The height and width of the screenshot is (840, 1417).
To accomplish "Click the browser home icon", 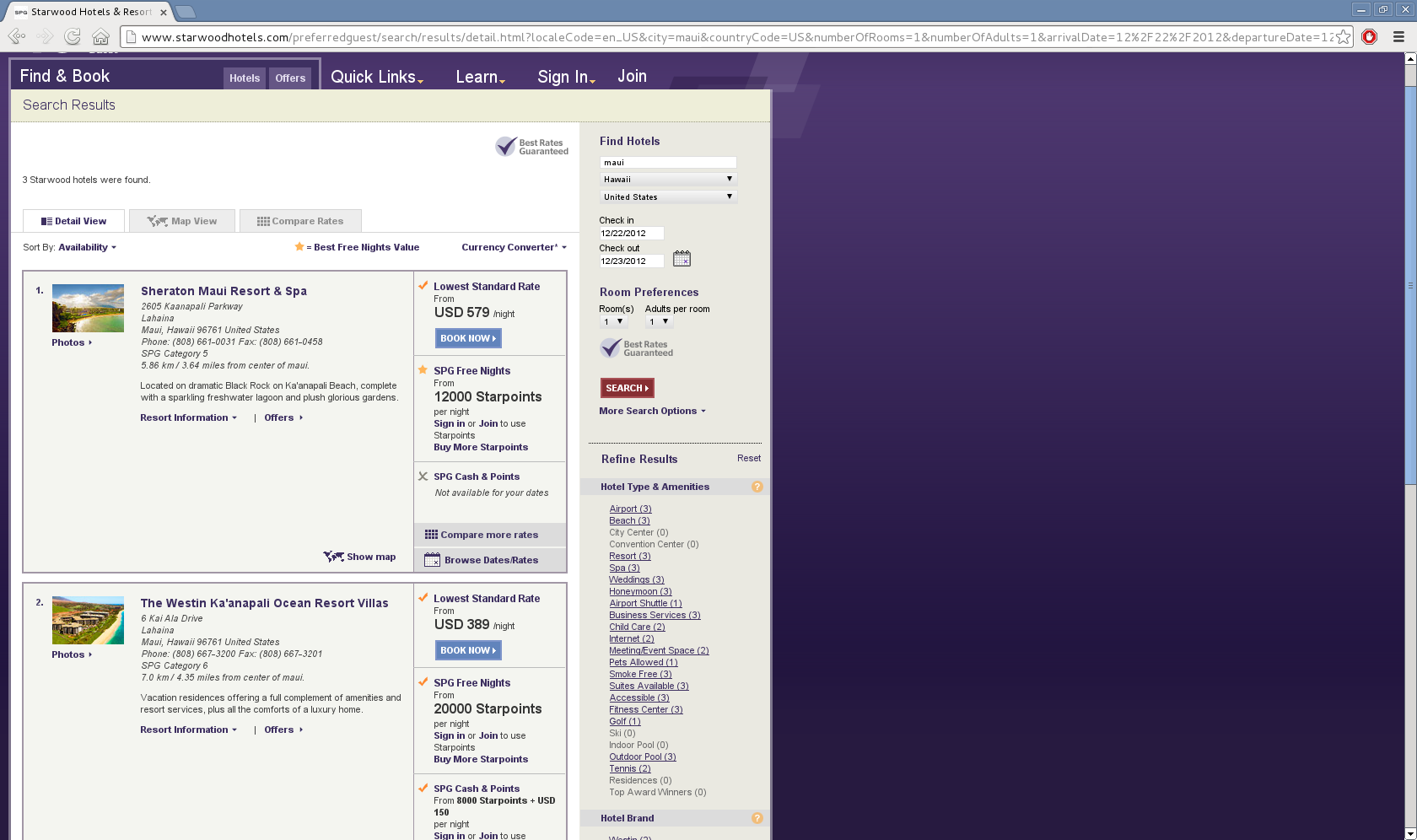I will pyautogui.click(x=100, y=36).
